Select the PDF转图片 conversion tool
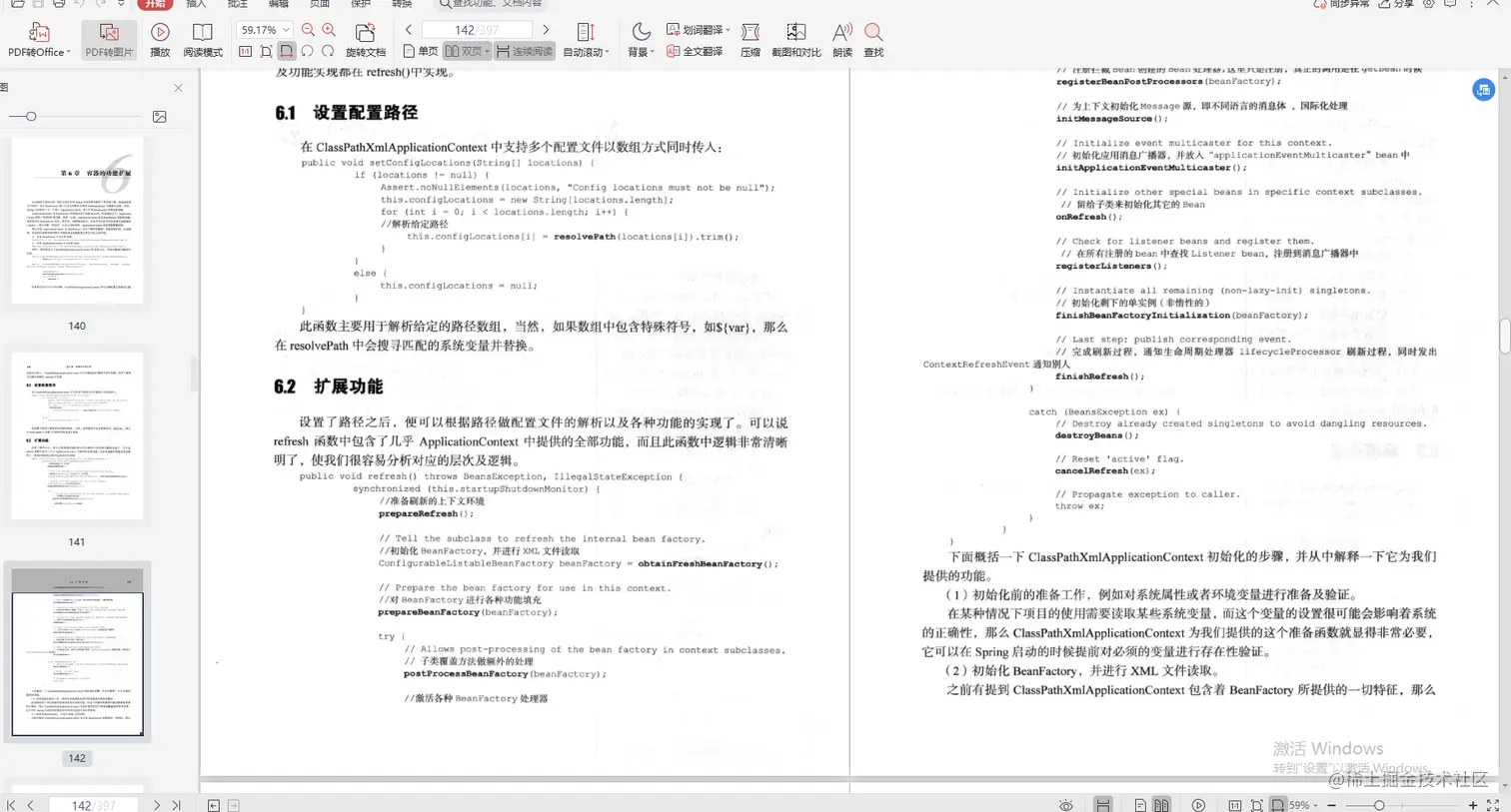 point(108,40)
